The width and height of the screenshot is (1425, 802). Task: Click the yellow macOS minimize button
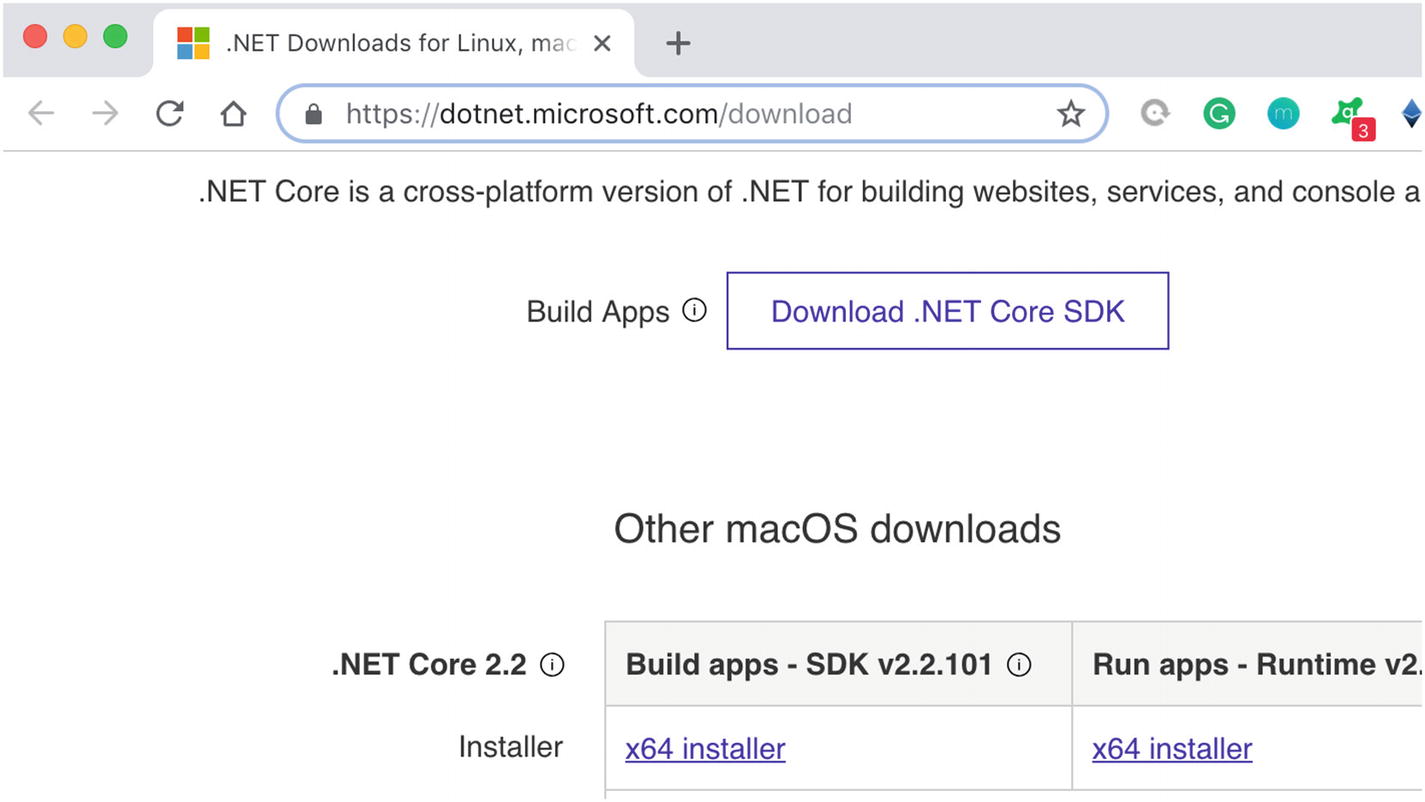75,37
